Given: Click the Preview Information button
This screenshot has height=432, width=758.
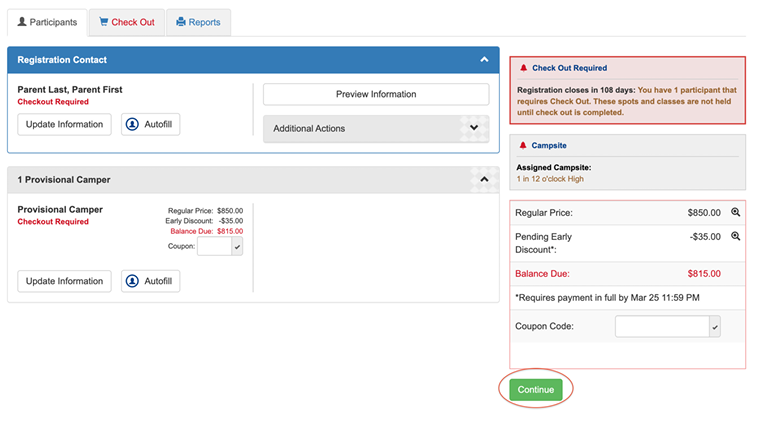Looking at the screenshot, I should click(376, 94).
